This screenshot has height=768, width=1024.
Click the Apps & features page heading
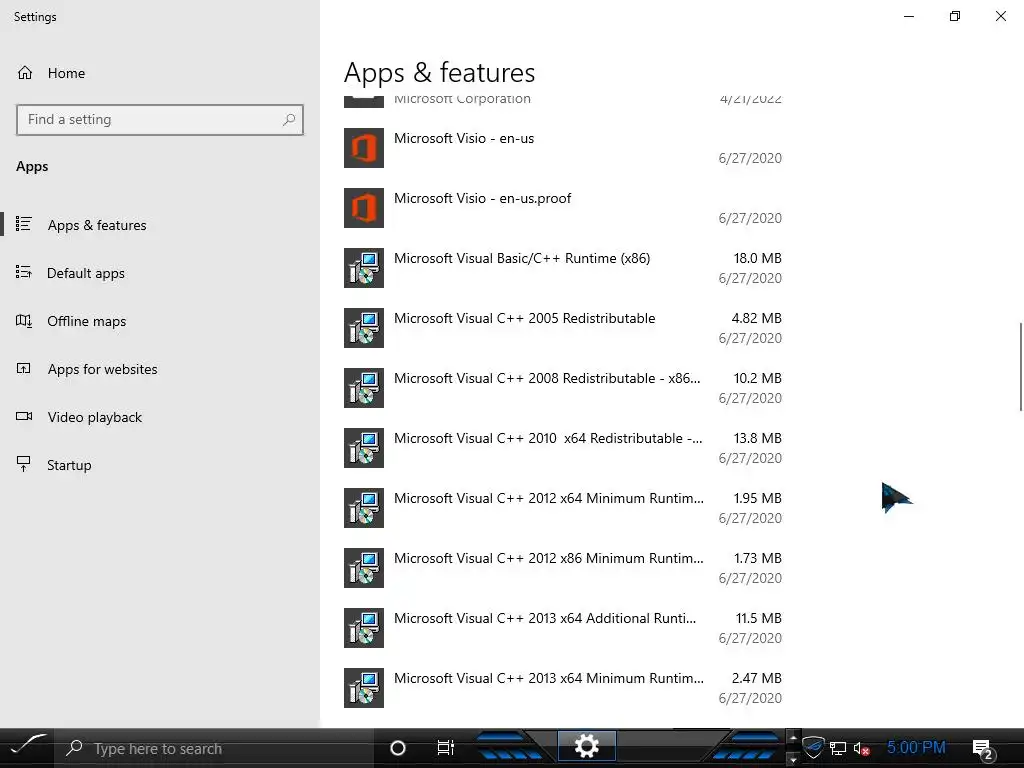[x=440, y=72]
